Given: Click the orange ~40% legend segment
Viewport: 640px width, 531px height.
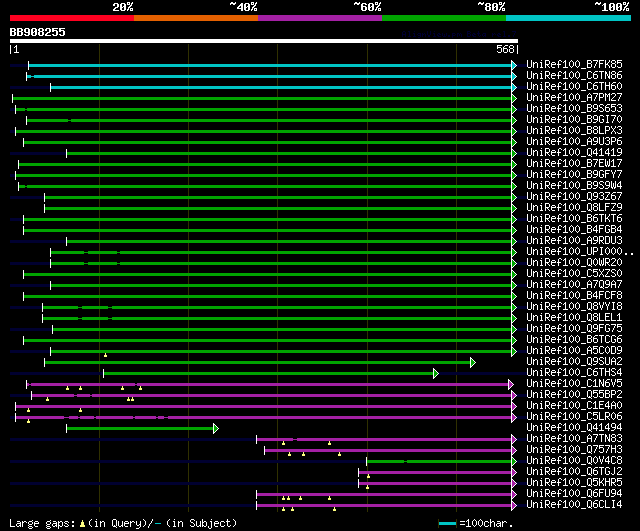Looking at the screenshot, I should tap(196, 18).
